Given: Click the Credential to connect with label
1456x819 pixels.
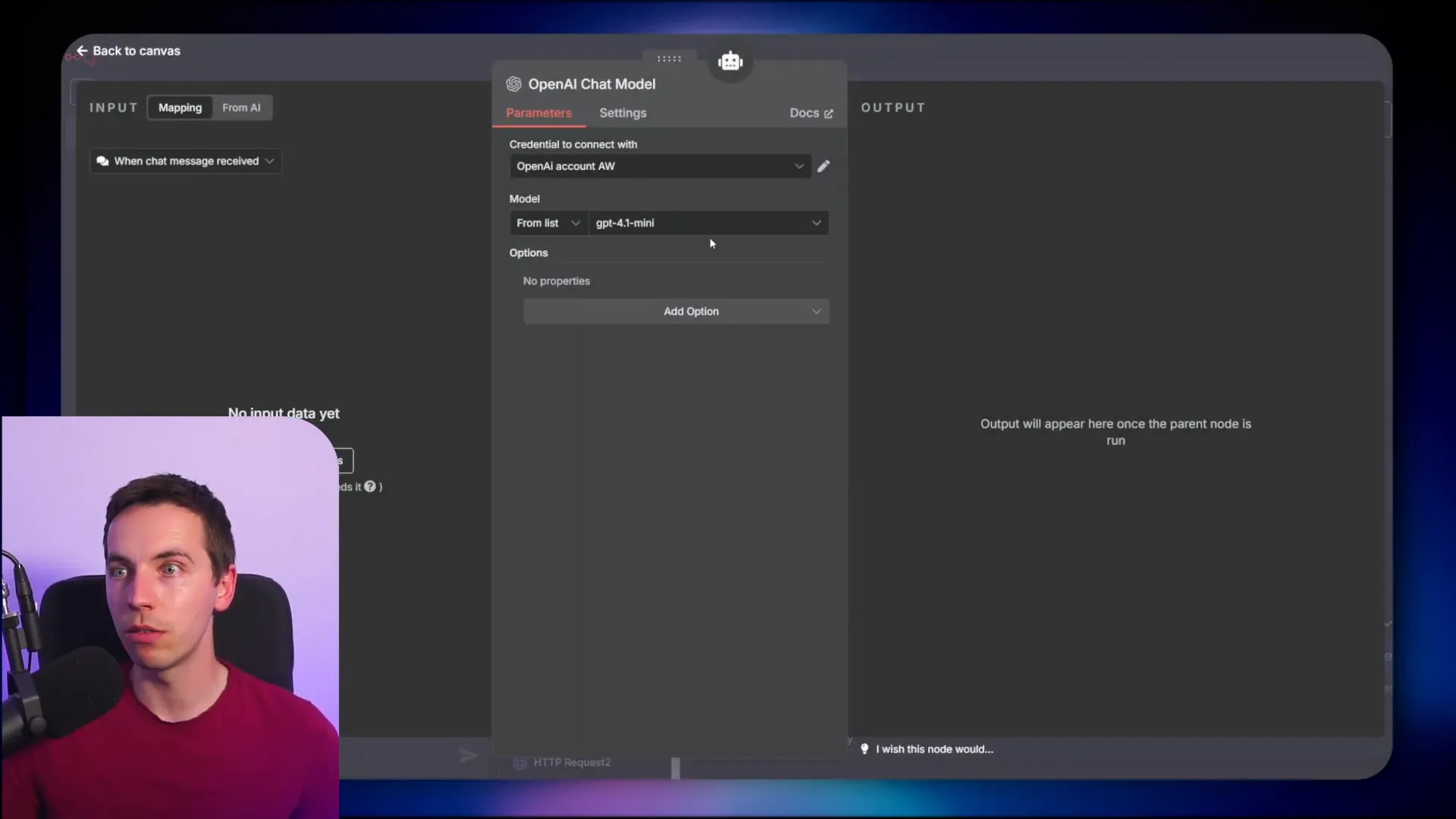Looking at the screenshot, I should [573, 144].
